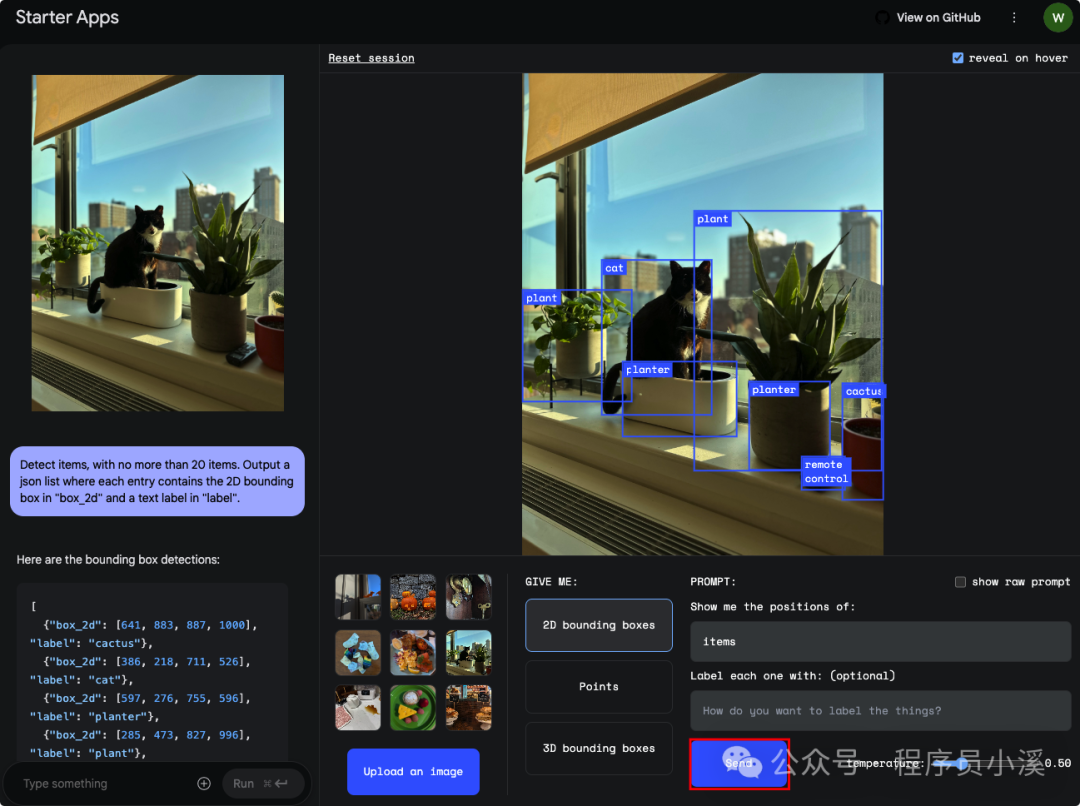Click the items prompt input field
The height and width of the screenshot is (806, 1080).
880,641
